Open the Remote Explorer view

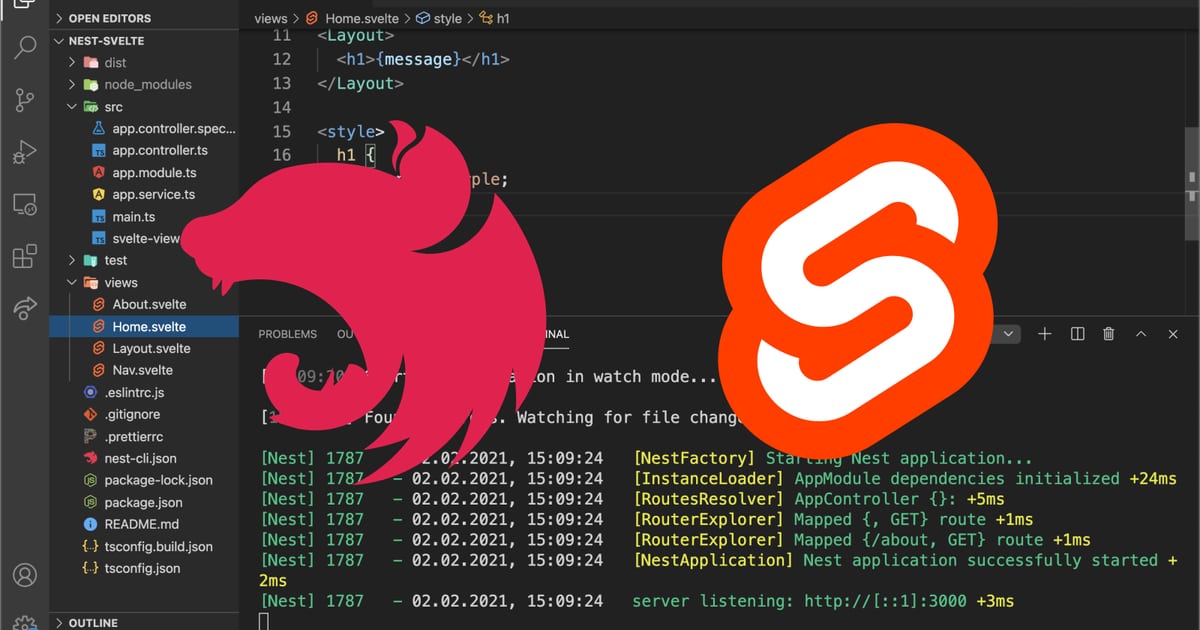25,203
